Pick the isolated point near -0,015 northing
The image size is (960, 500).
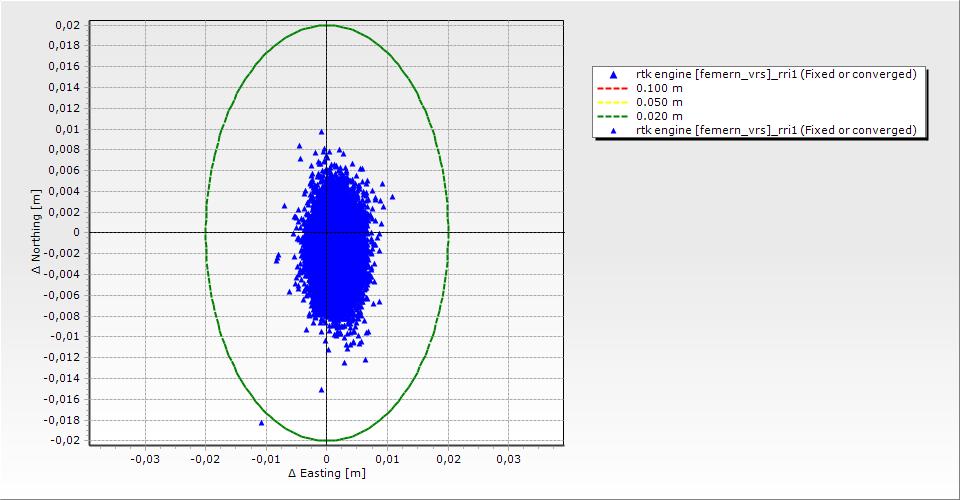click(x=321, y=390)
